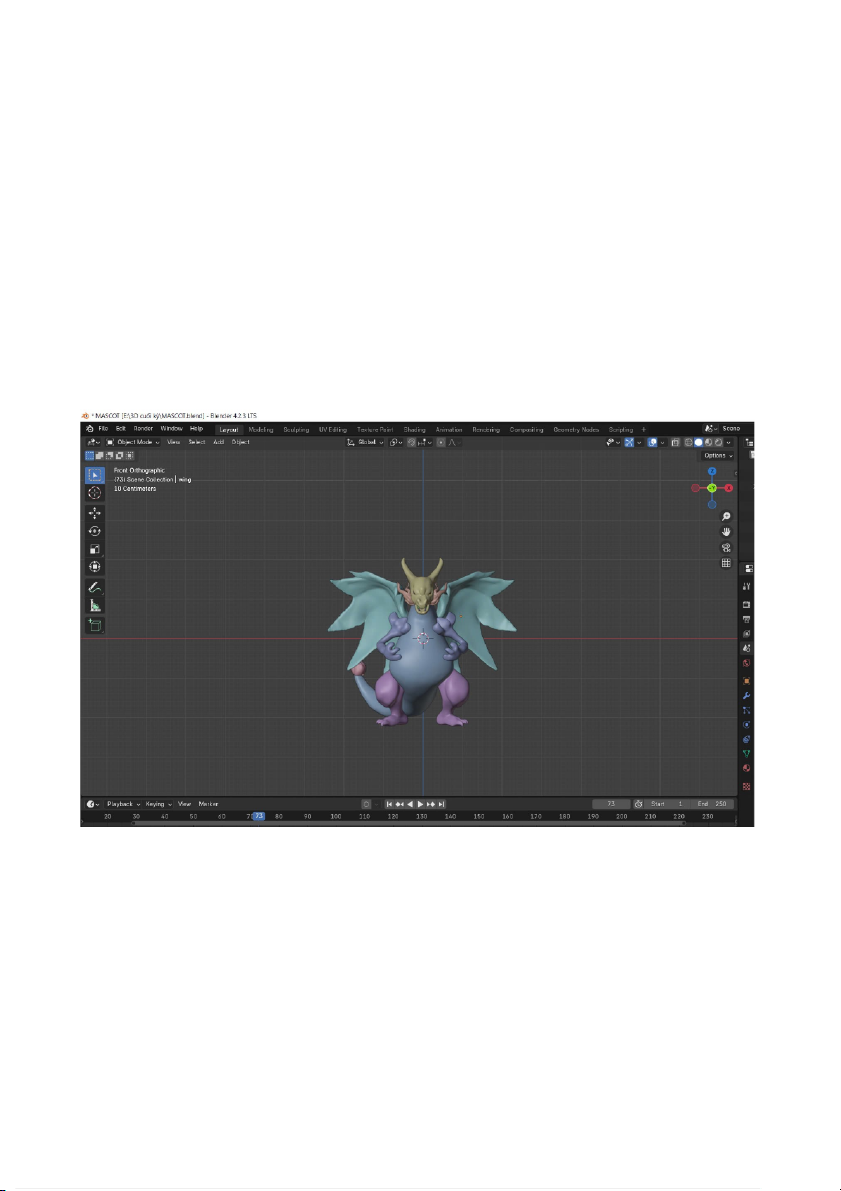Open the Render menu
The image size is (841, 1191).
[143, 429]
